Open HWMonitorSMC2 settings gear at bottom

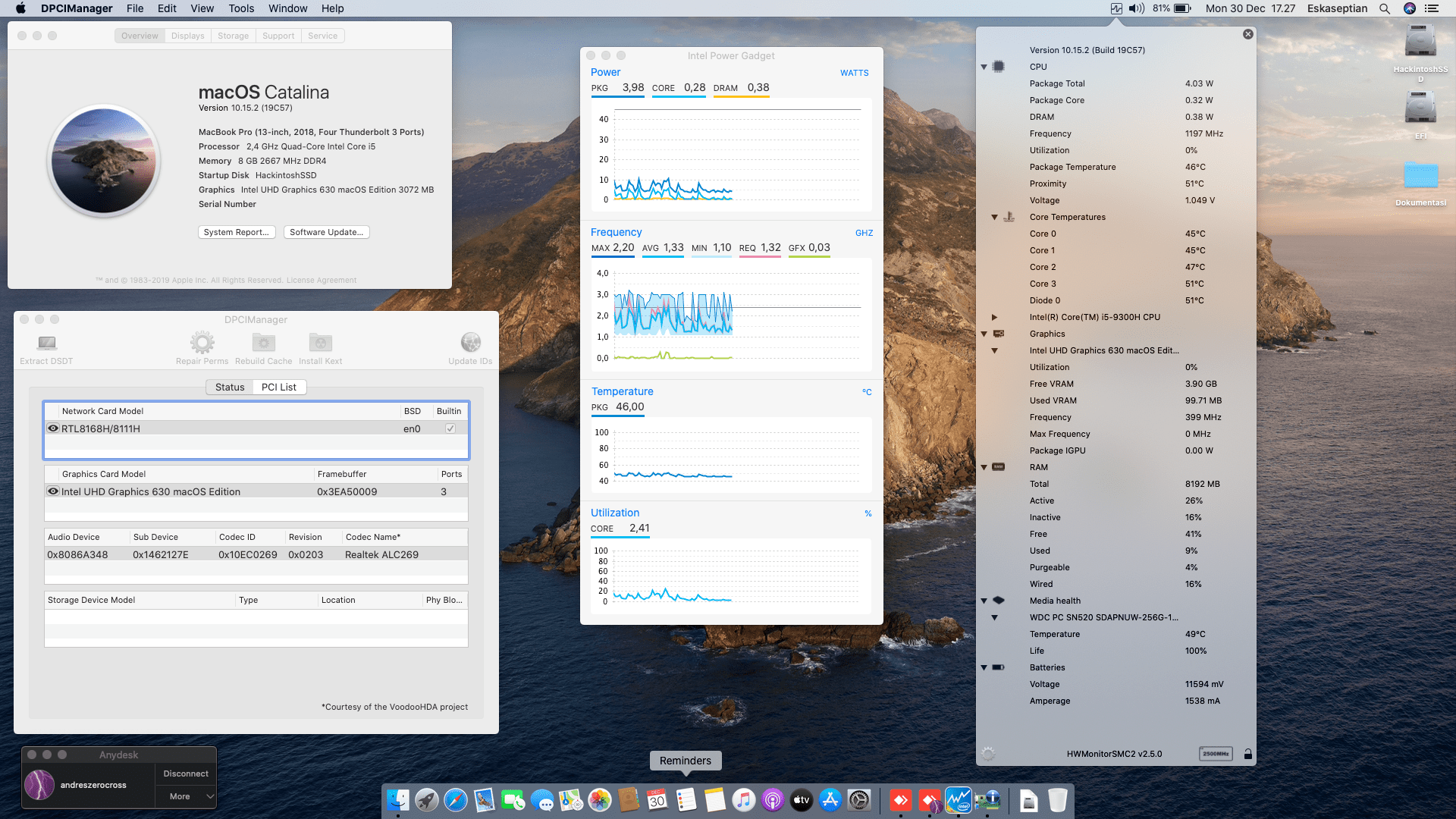point(988,754)
